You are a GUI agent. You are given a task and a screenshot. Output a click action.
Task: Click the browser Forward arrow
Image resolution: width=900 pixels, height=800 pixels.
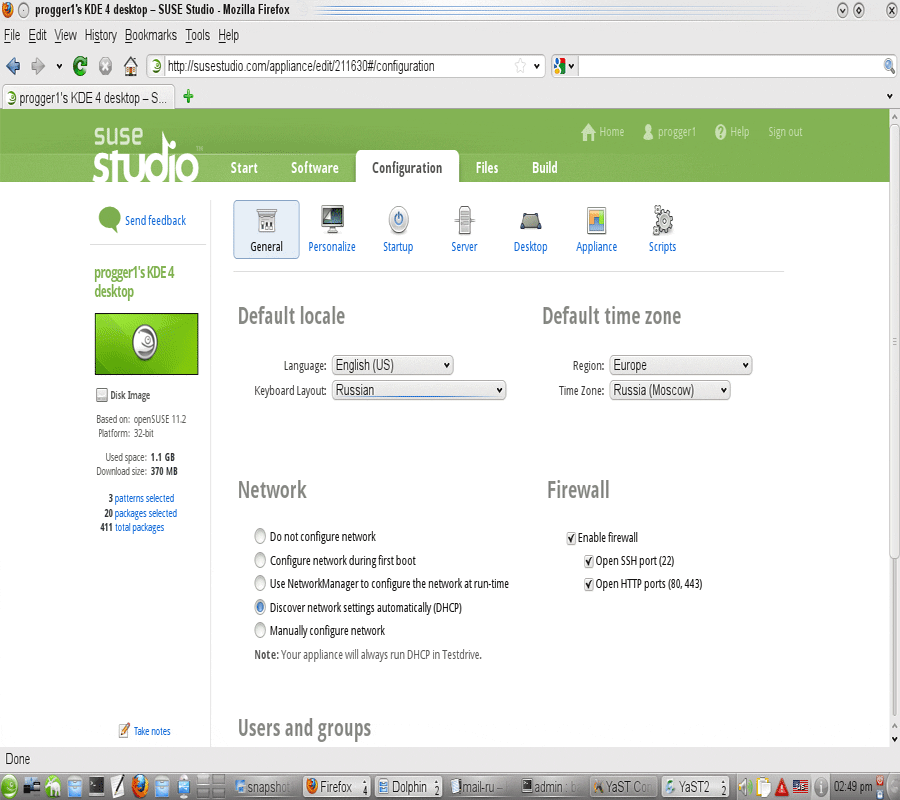click(x=38, y=67)
